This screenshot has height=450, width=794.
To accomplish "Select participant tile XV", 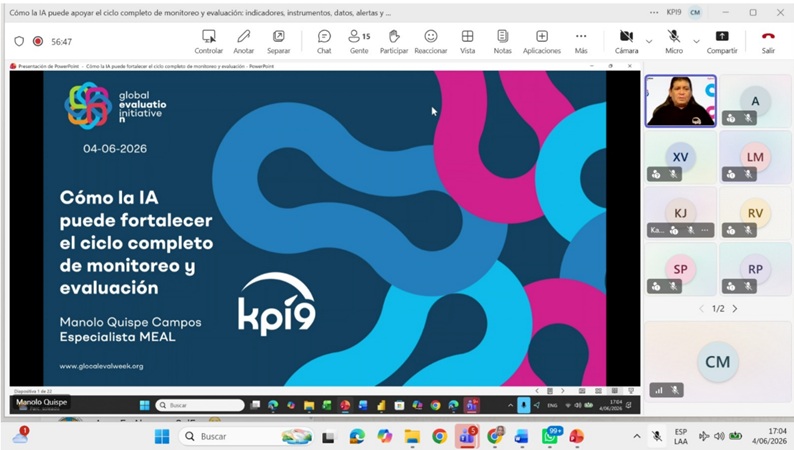I will click(681, 157).
